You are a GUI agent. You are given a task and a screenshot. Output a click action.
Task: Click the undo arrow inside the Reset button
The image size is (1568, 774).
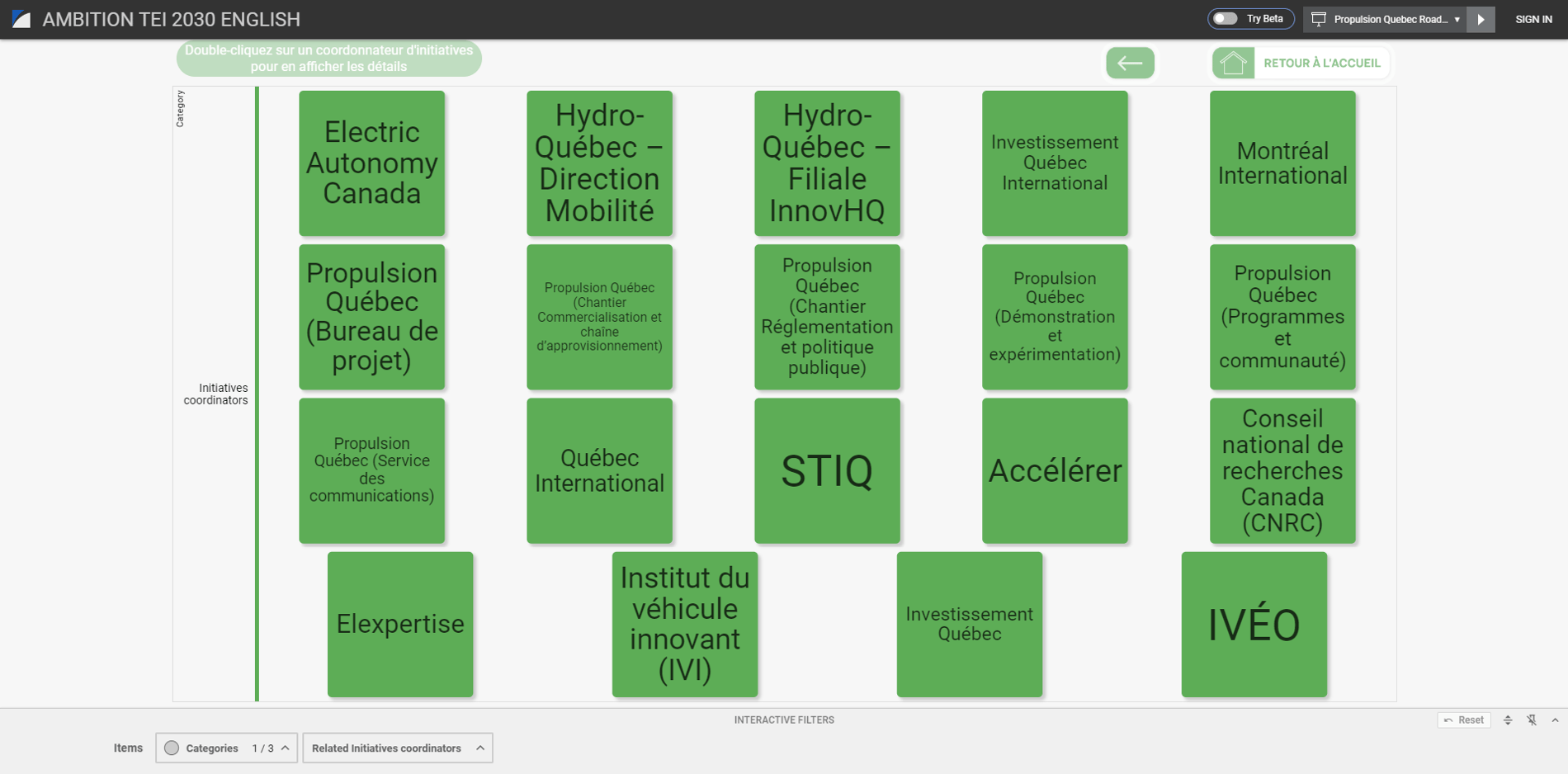(1450, 720)
